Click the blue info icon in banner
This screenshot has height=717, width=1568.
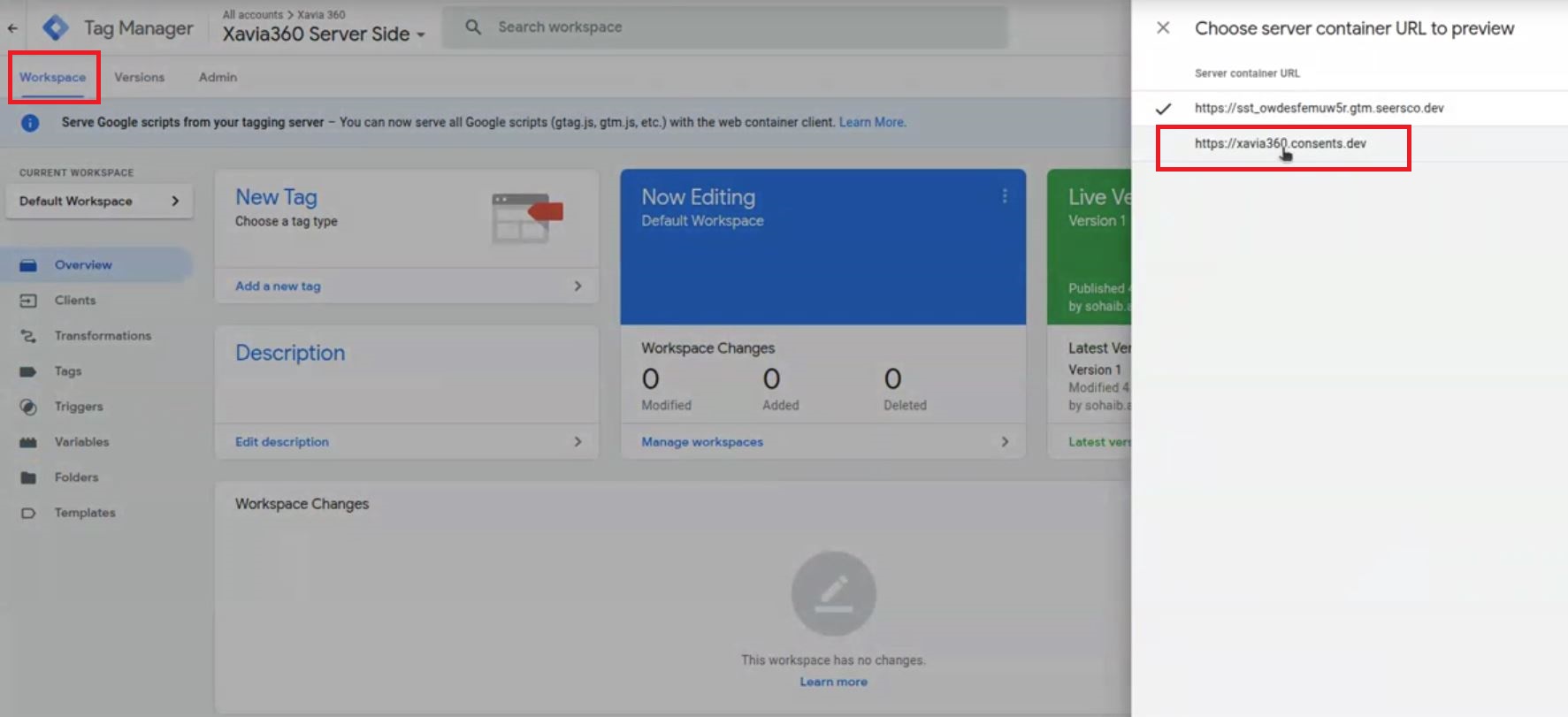point(30,123)
